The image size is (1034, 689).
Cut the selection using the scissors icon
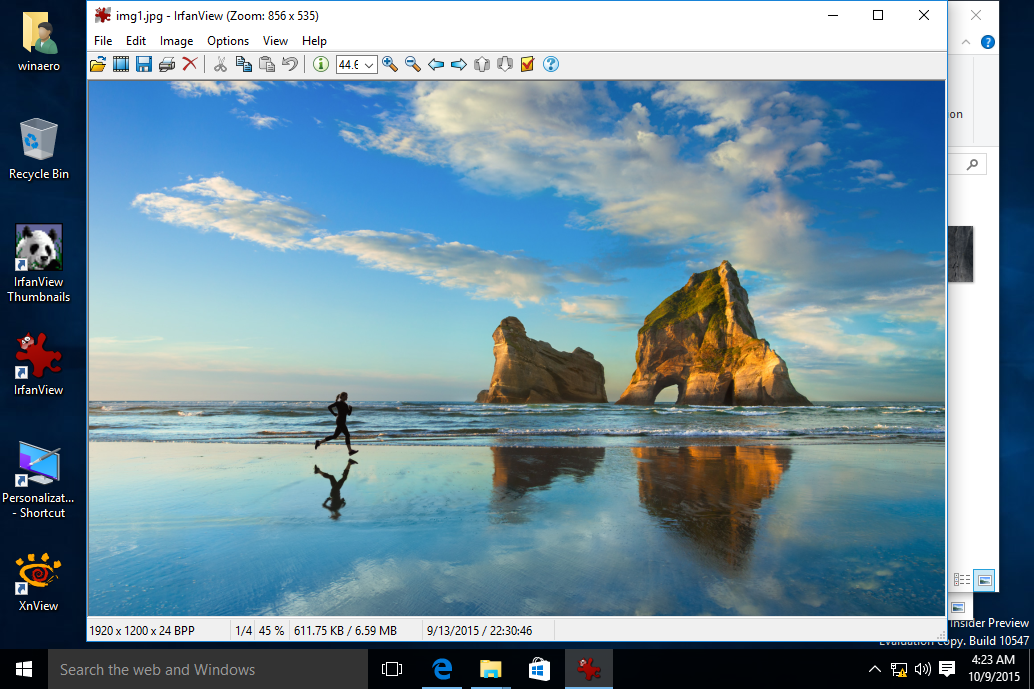[x=220, y=64]
